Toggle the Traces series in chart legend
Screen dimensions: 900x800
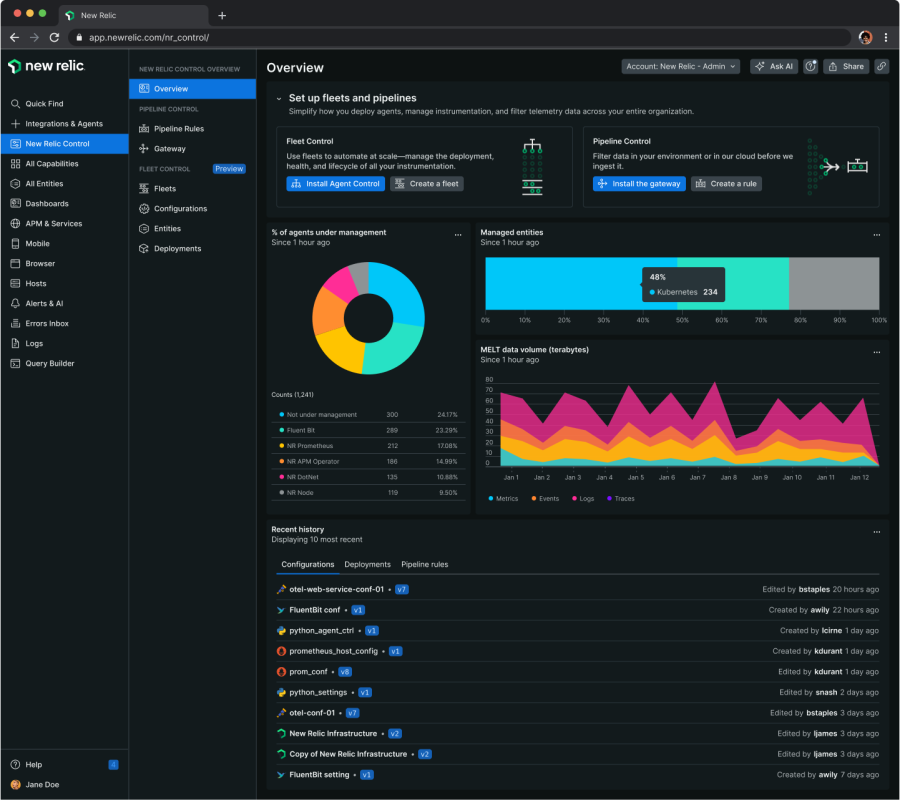coord(624,498)
